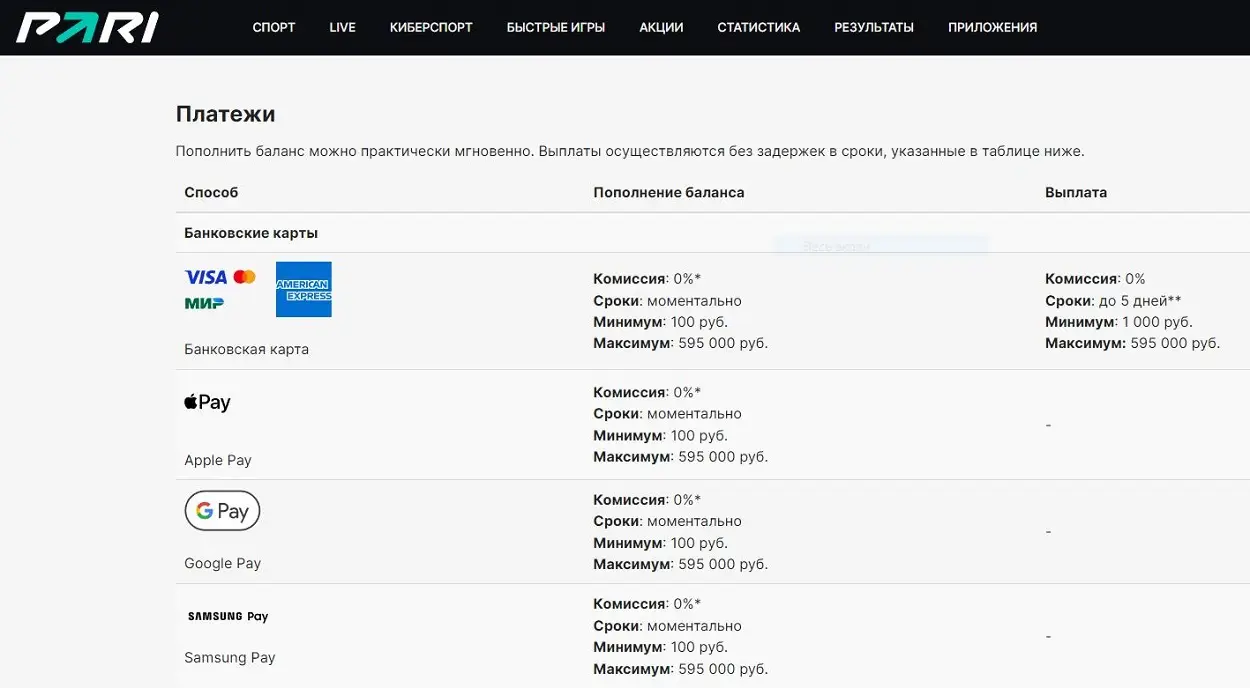Click bank card deposit Сроки моментально line
This screenshot has width=1250, height=688.
click(x=667, y=300)
